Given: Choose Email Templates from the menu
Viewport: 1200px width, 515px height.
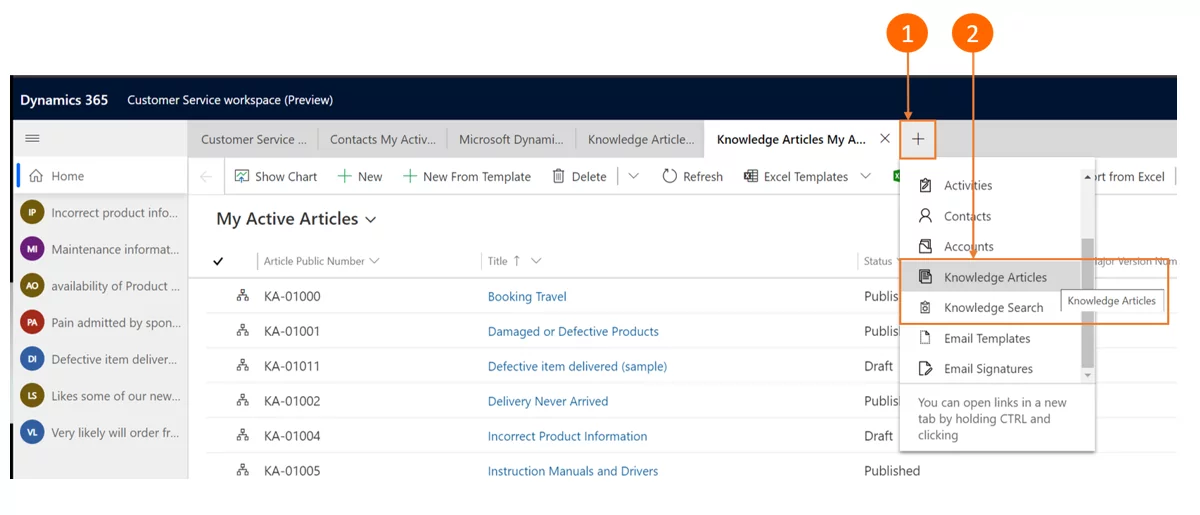Looking at the screenshot, I should tap(989, 338).
